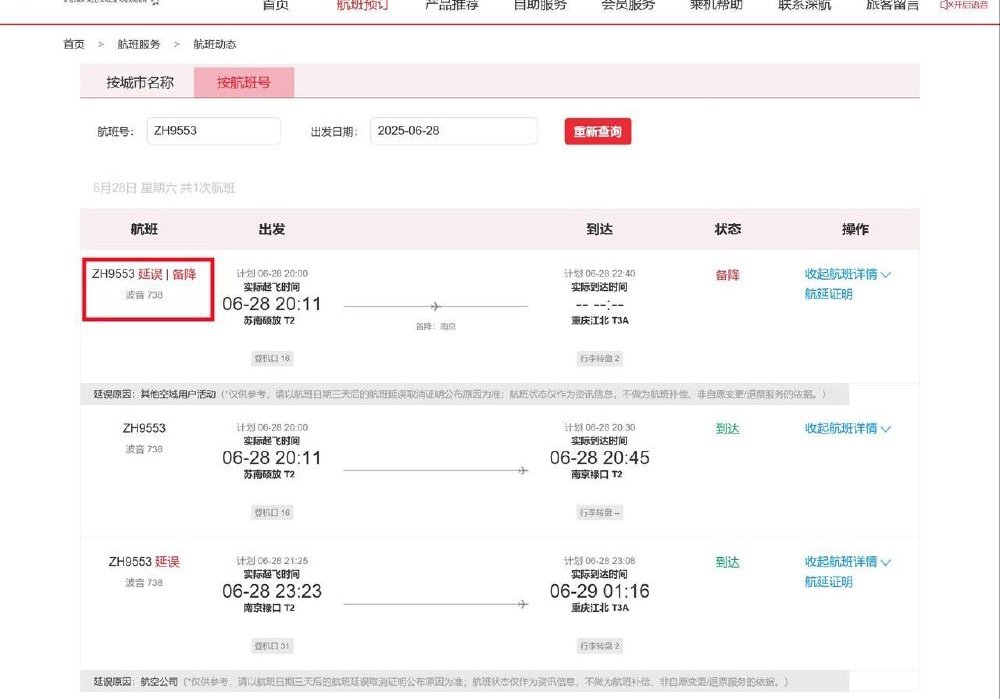Viewport: 1000px width, 699px height.
Task: Click the plane icon on the route ending 06-28 20:45
Action: [x=523, y=471]
